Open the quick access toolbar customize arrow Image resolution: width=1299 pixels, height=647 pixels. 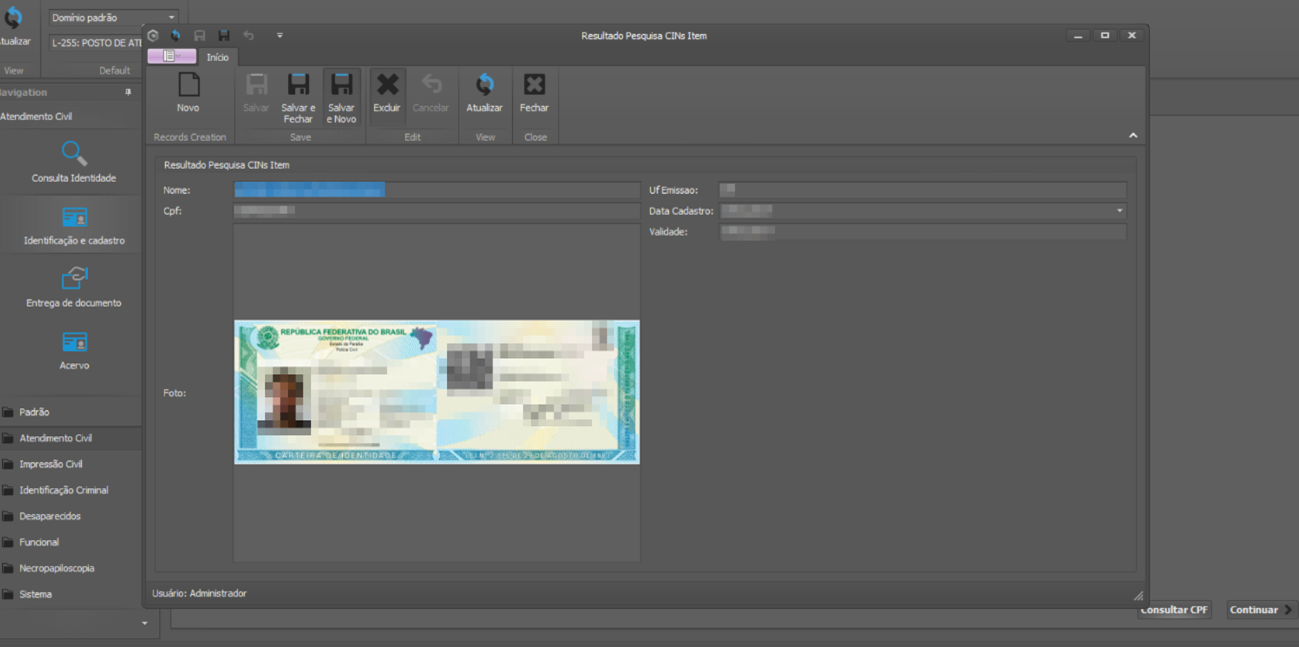[x=280, y=35]
